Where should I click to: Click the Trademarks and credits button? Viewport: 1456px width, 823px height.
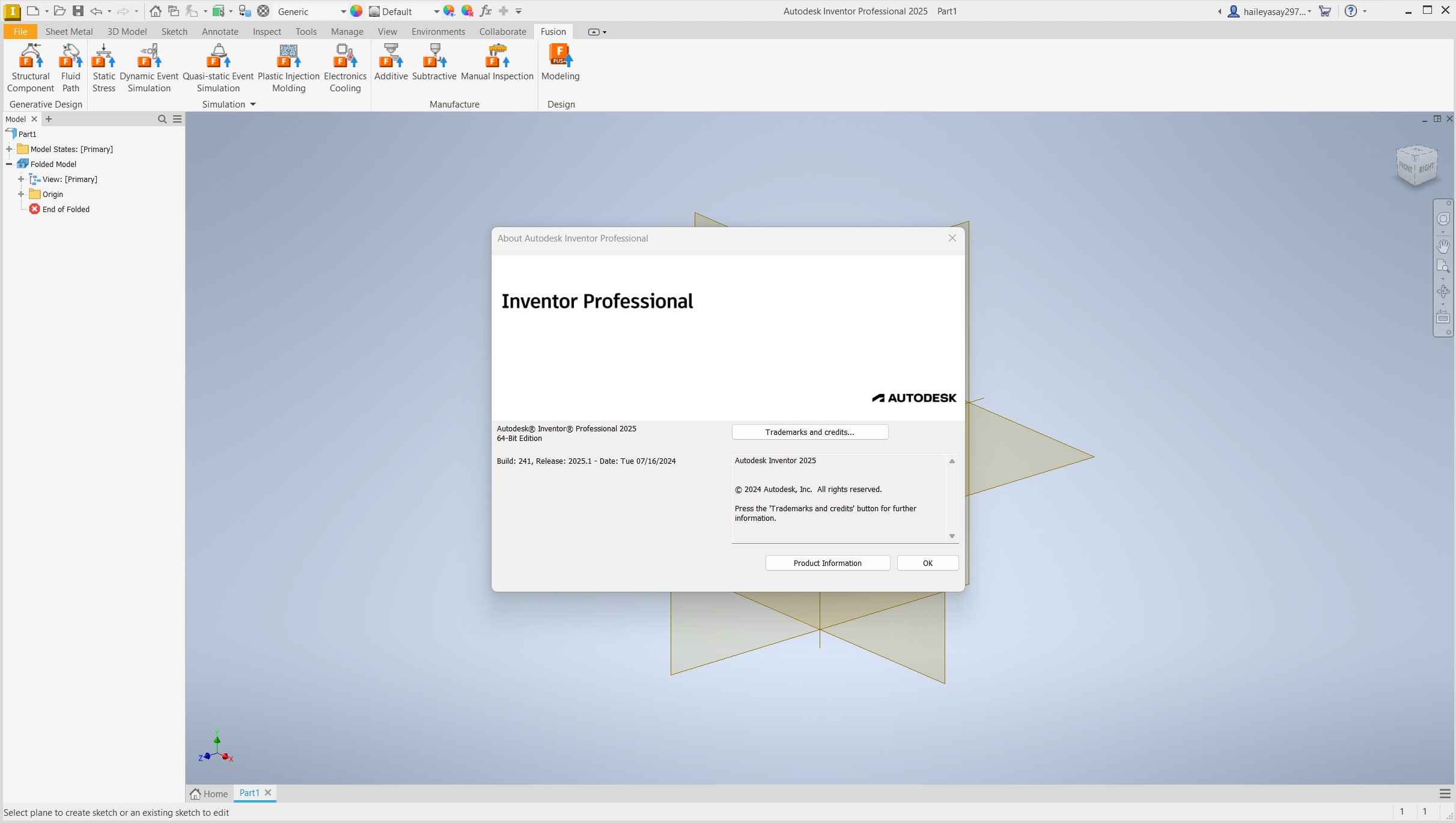coord(809,432)
